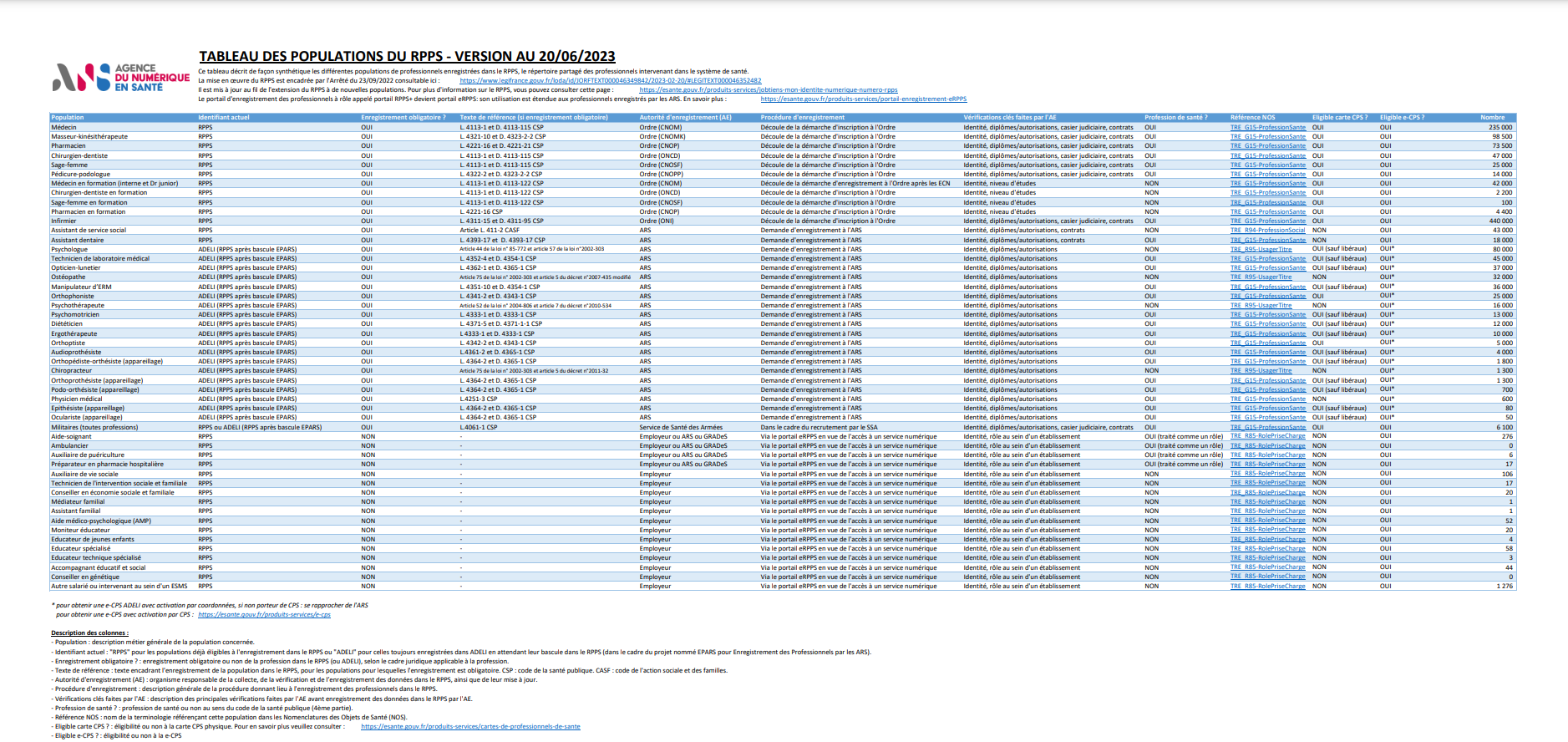Select the 'Référence NOS' column header
The image size is (1568, 742).
pyautogui.click(x=1252, y=118)
